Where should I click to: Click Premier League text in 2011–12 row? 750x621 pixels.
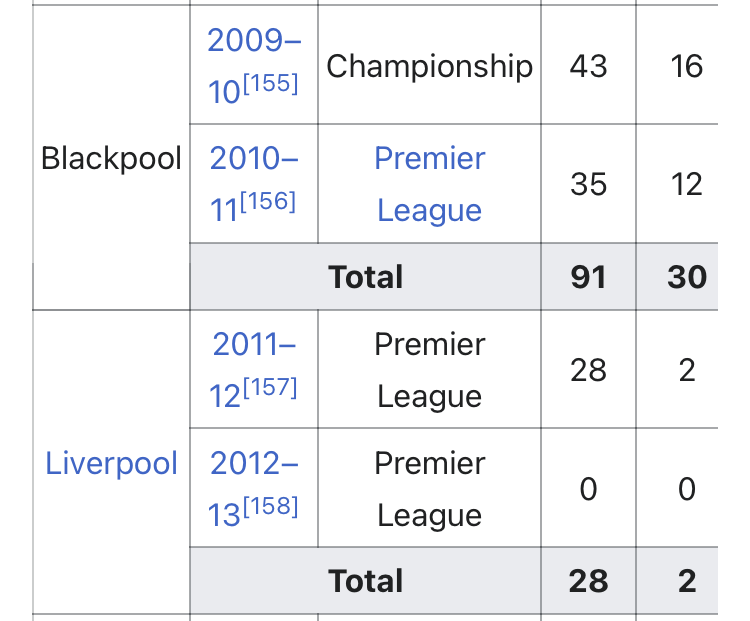(x=430, y=370)
